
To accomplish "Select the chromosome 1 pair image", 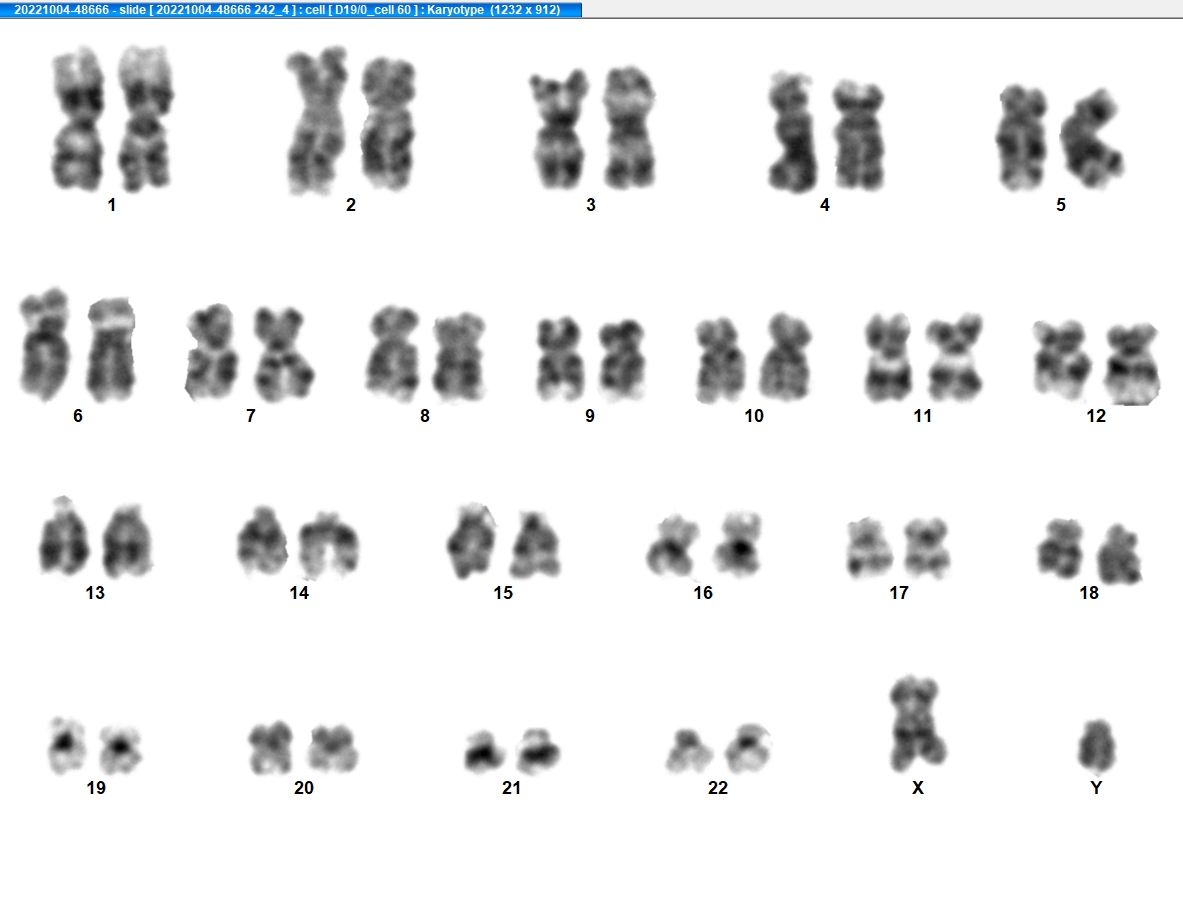I will pos(112,118).
